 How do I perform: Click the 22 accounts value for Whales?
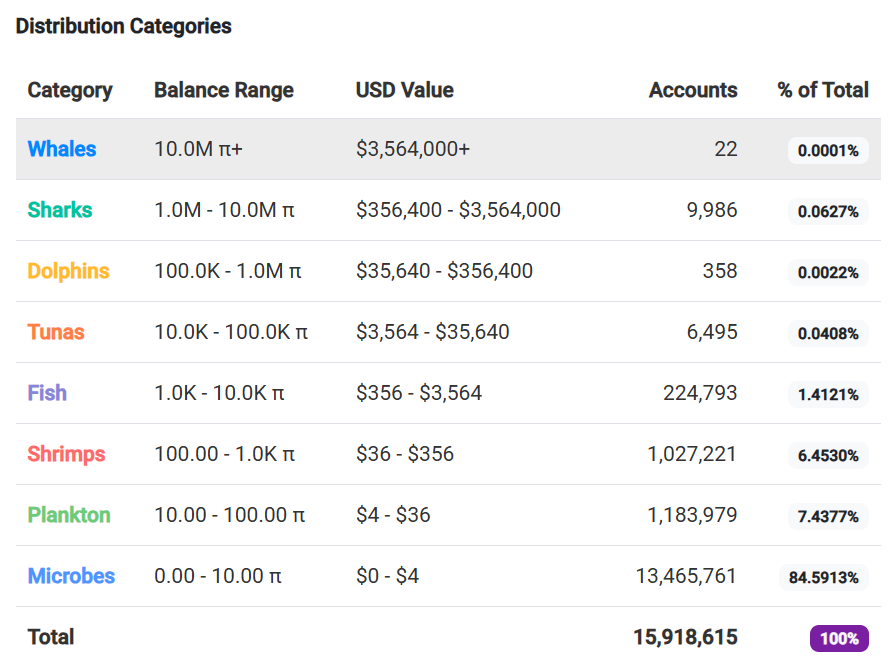tap(726, 149)
